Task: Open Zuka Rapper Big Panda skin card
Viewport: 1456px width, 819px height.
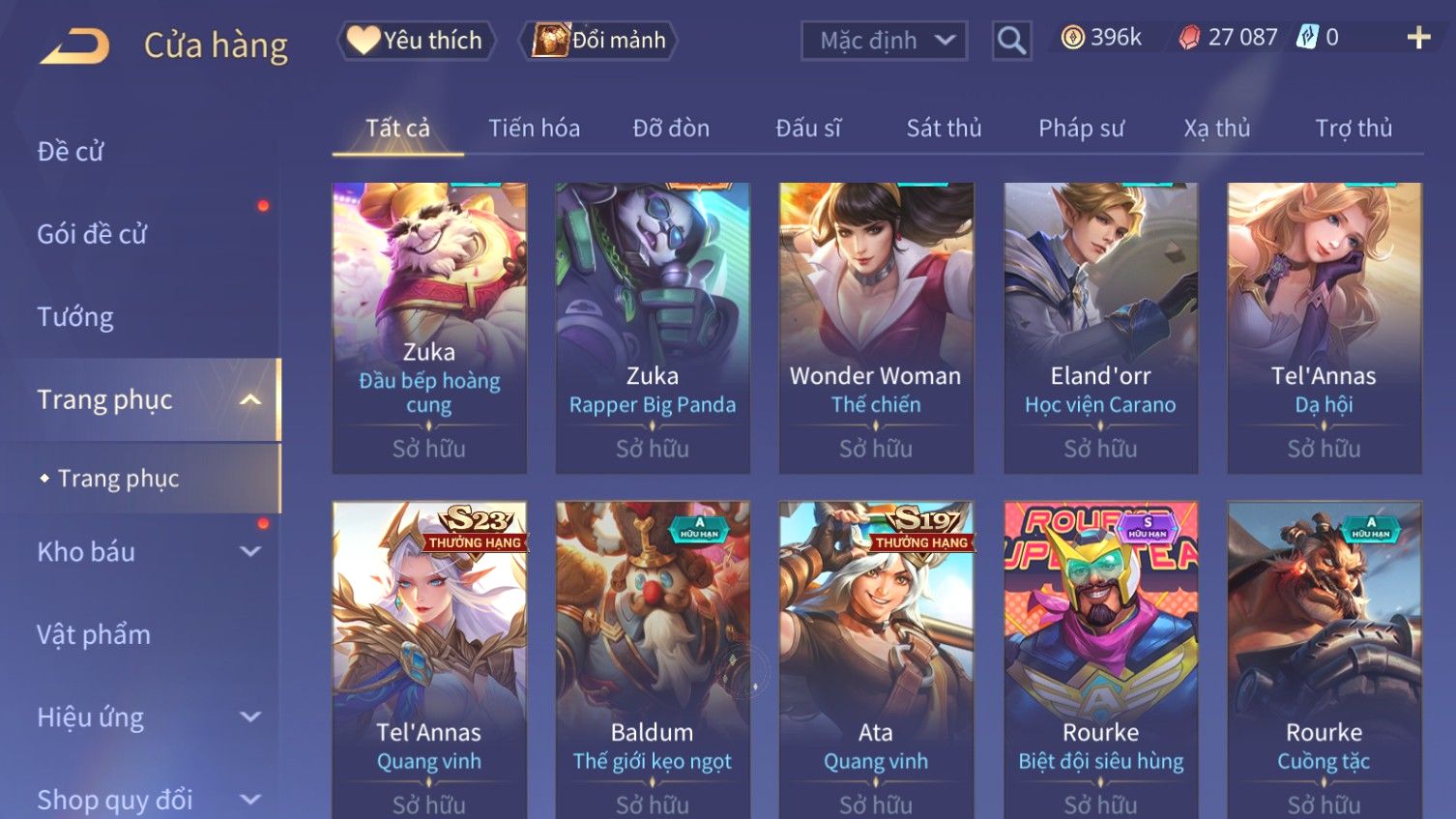Action: 653,328
